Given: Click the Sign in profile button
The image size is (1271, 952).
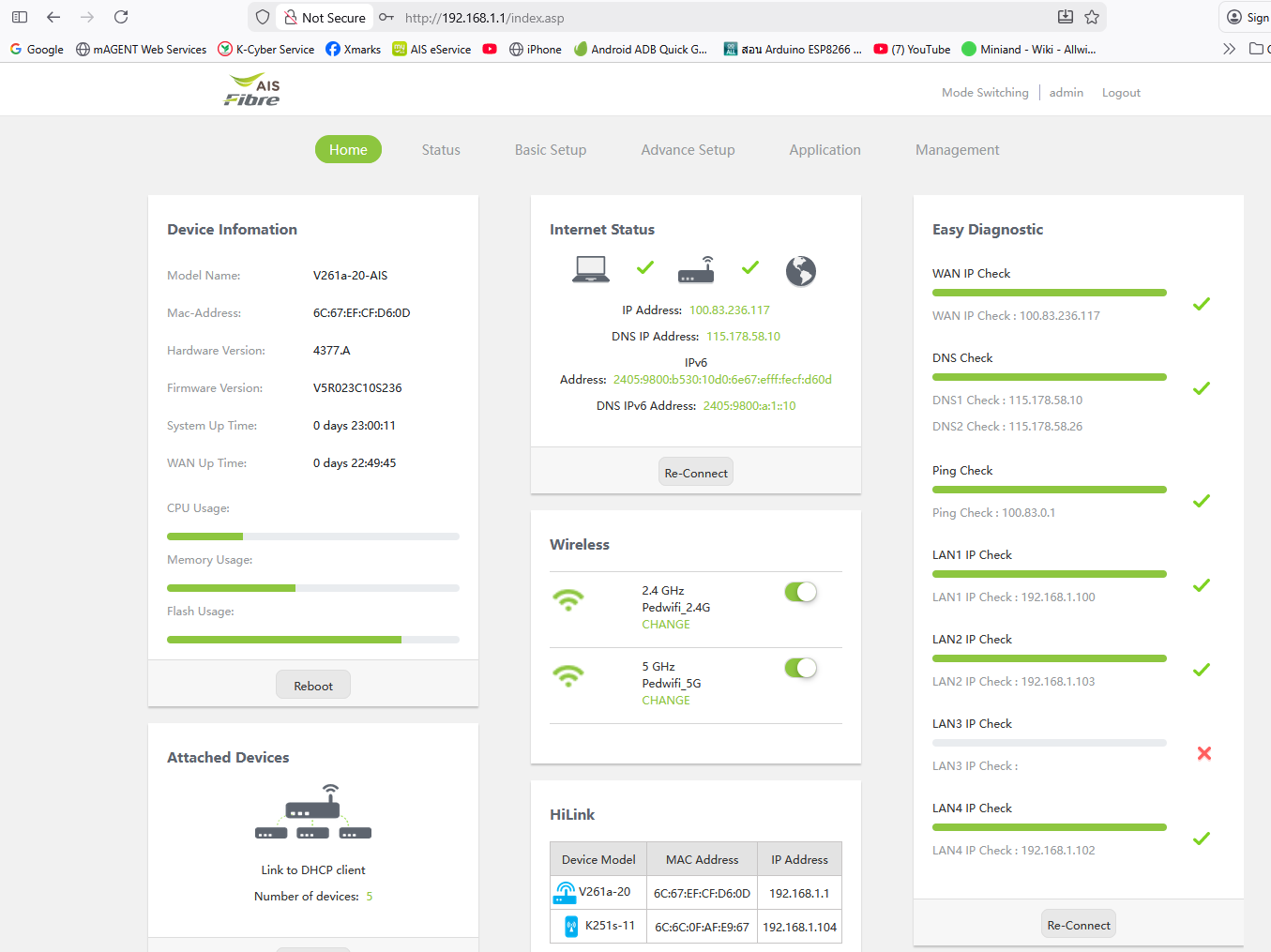Looking at the screenshot, I should [1248, 17].
